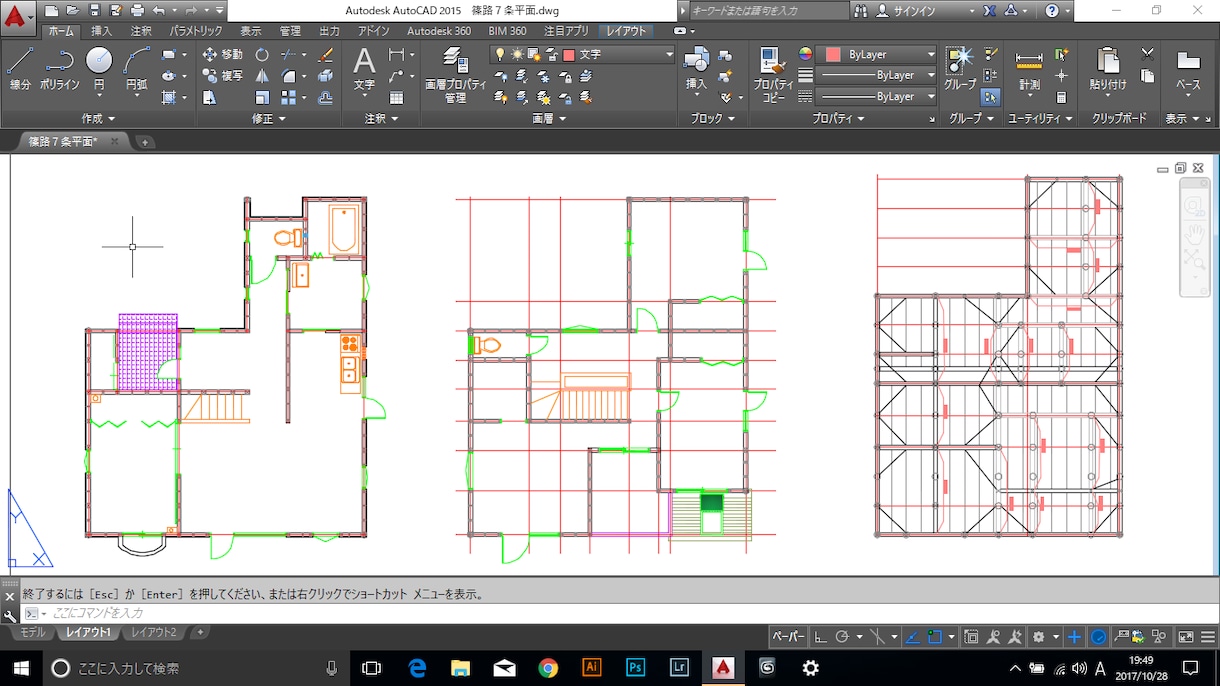This screenshot has width=1220, height=686.
Task: Open the 出力 ribbon tab
Action: coord(329,31)
